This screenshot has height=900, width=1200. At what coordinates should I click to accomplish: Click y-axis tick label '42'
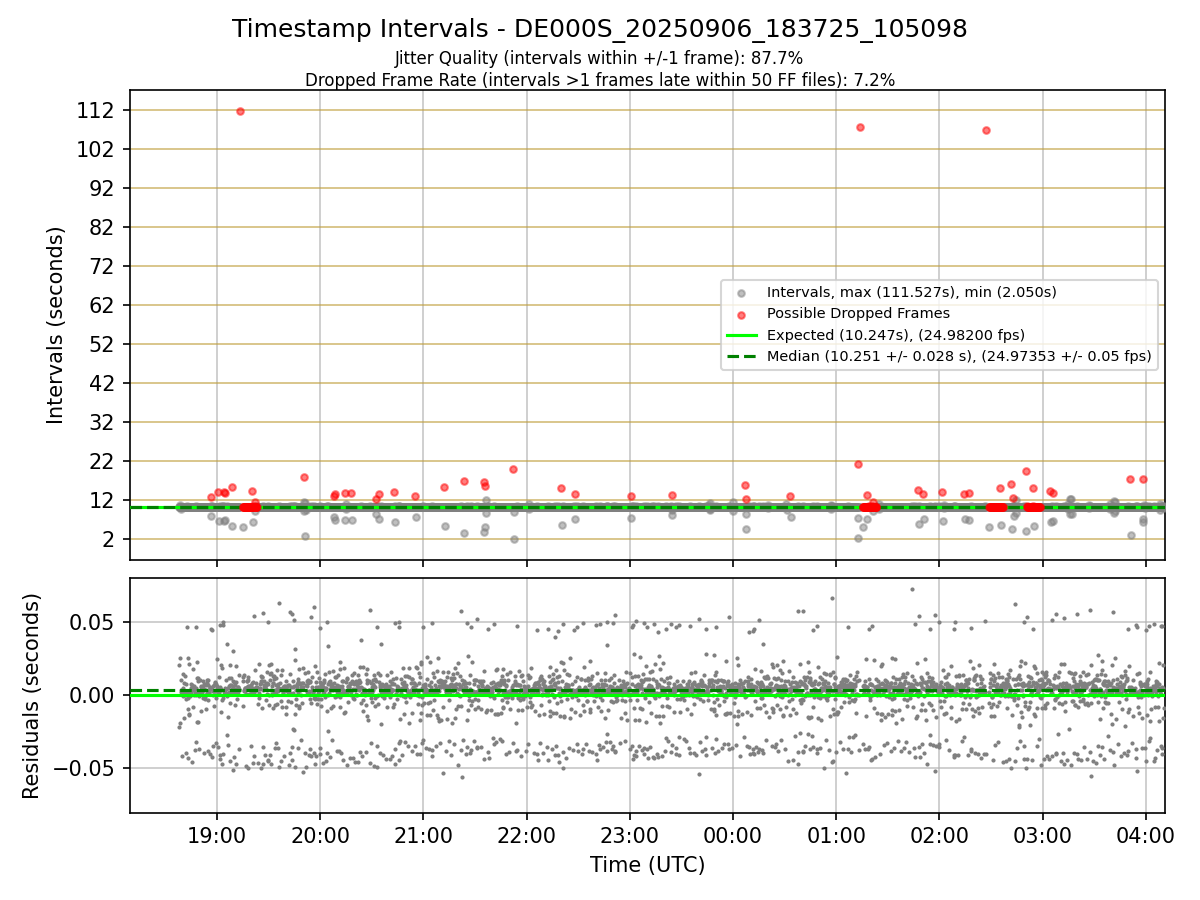(102, 383)
